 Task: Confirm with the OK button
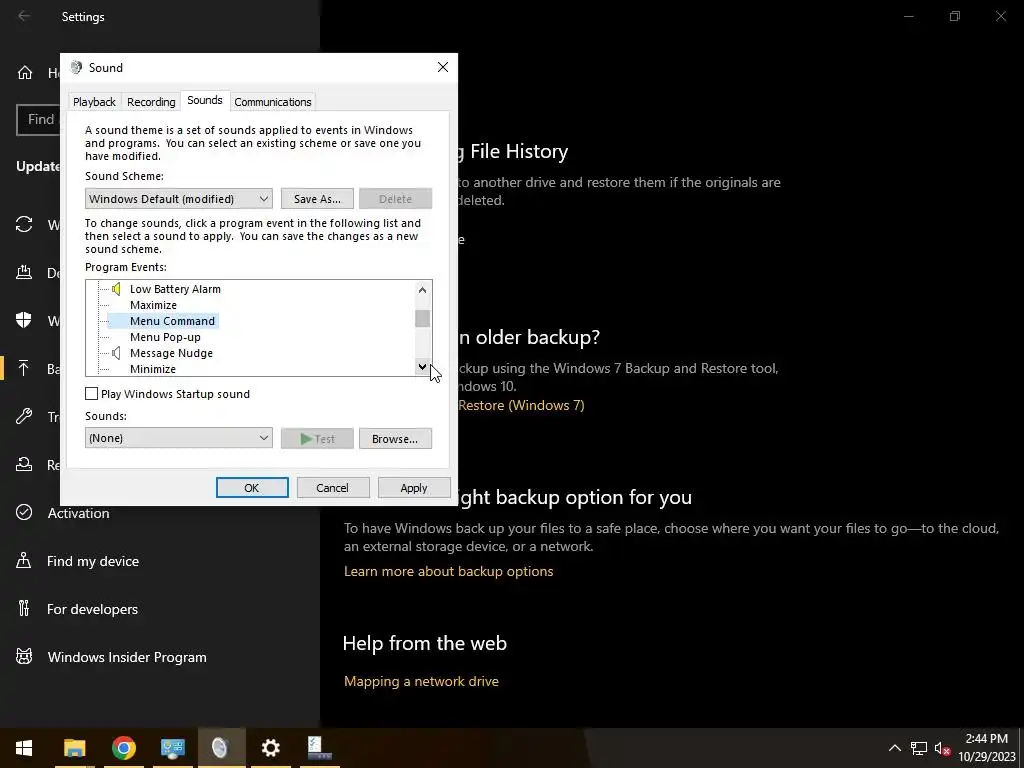(252, 488)
